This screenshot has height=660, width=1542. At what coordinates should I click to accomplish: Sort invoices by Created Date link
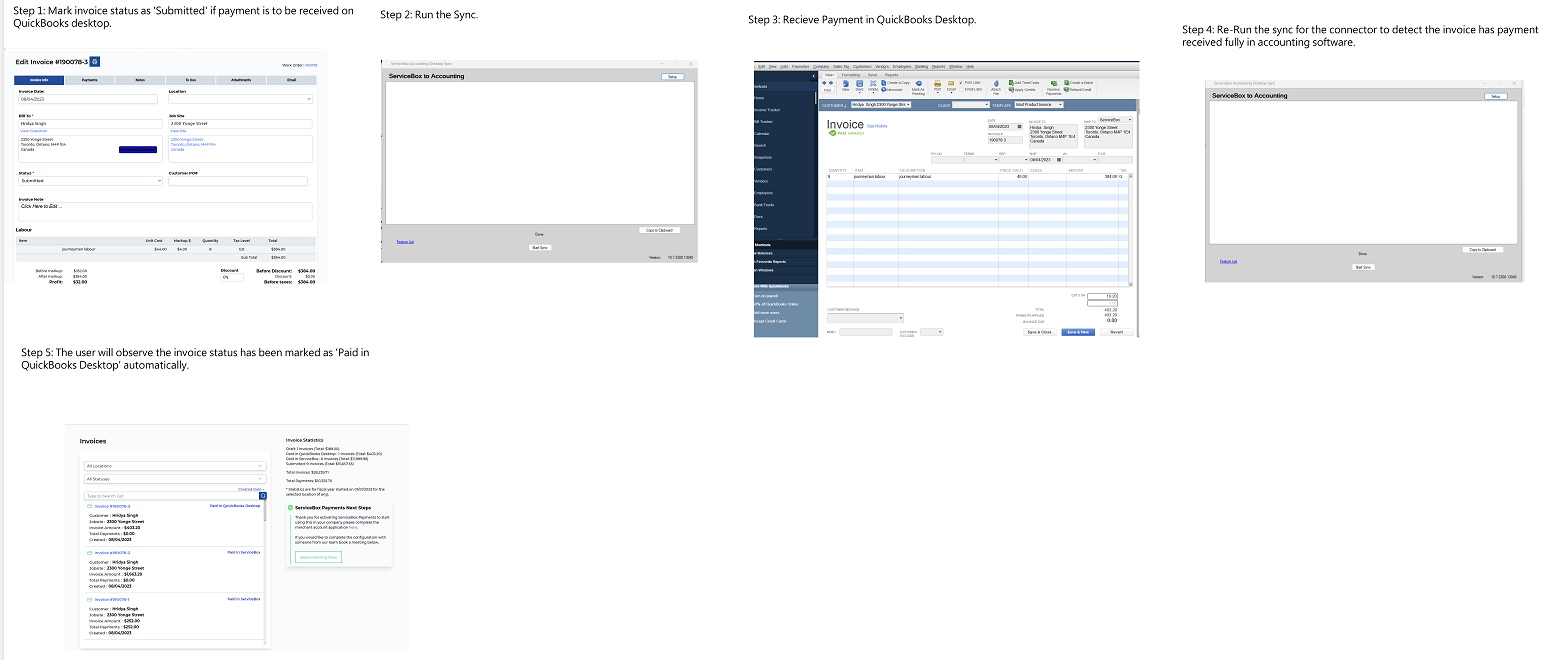251,489
